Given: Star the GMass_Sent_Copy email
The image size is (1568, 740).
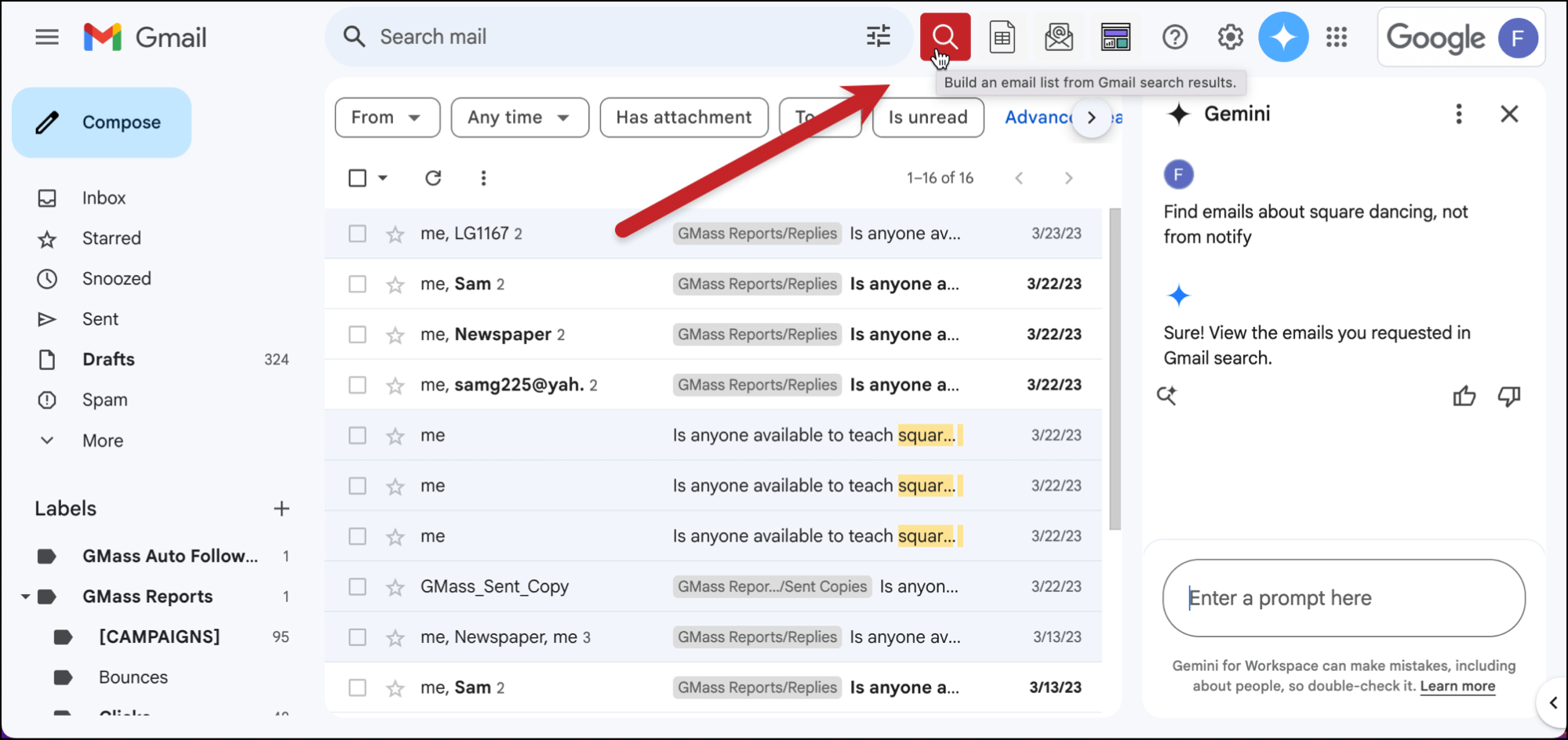Looking at the screenshot, I should 395,587.
